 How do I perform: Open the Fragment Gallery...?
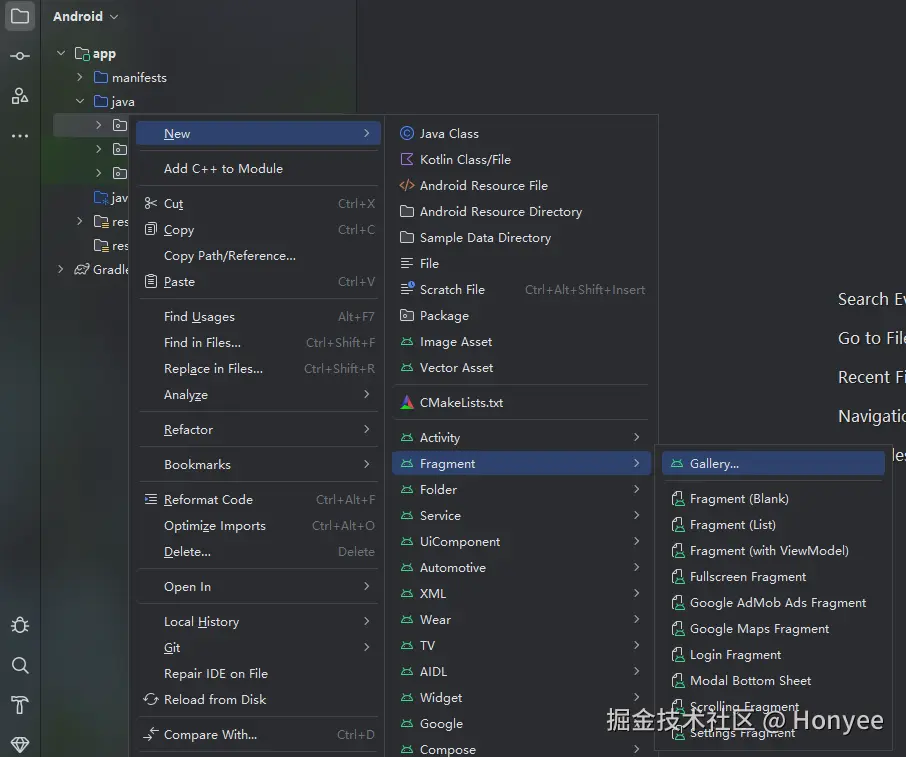[x=773, y=463]
